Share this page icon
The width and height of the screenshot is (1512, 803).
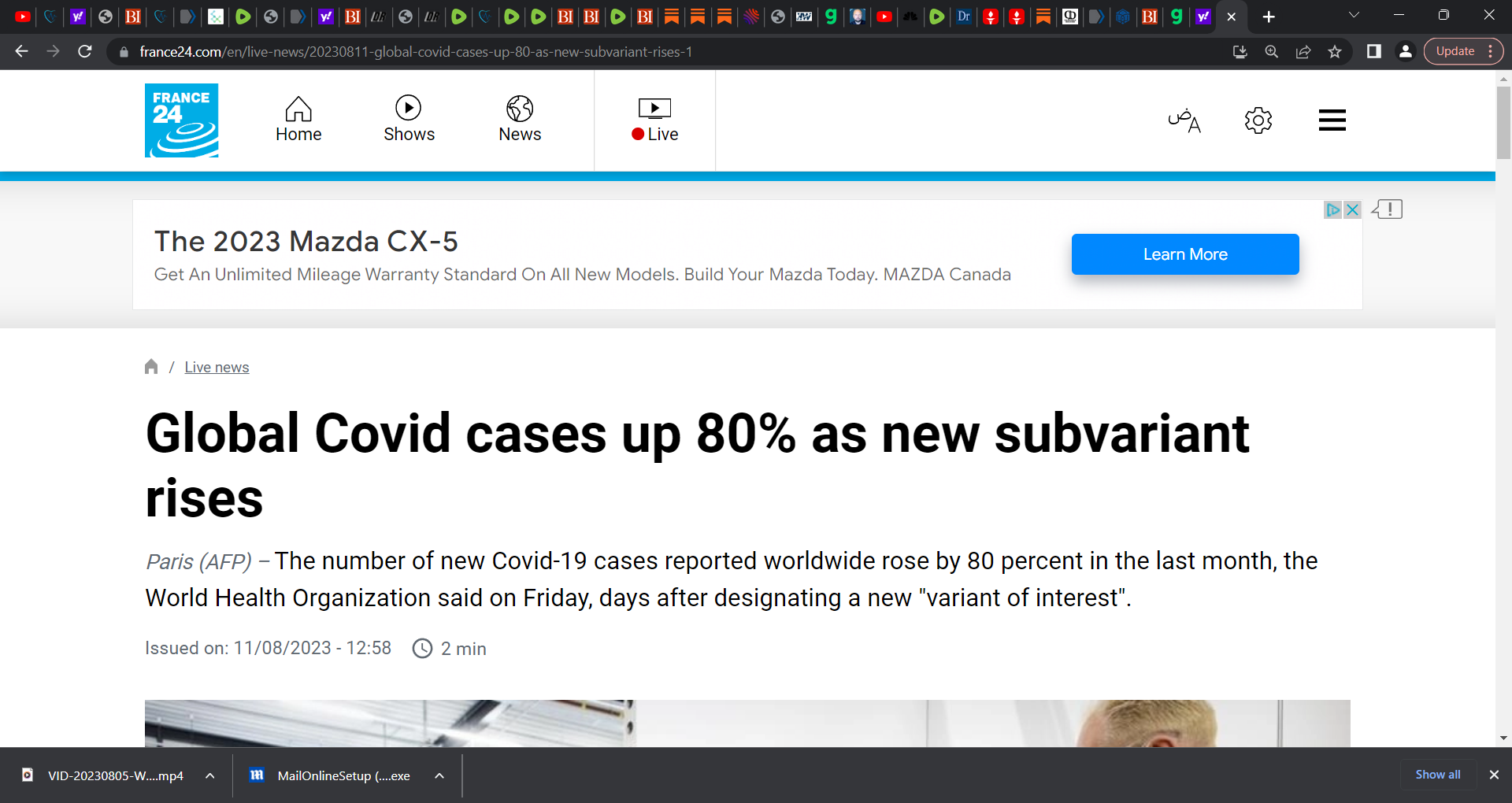tap(1303, 52)
